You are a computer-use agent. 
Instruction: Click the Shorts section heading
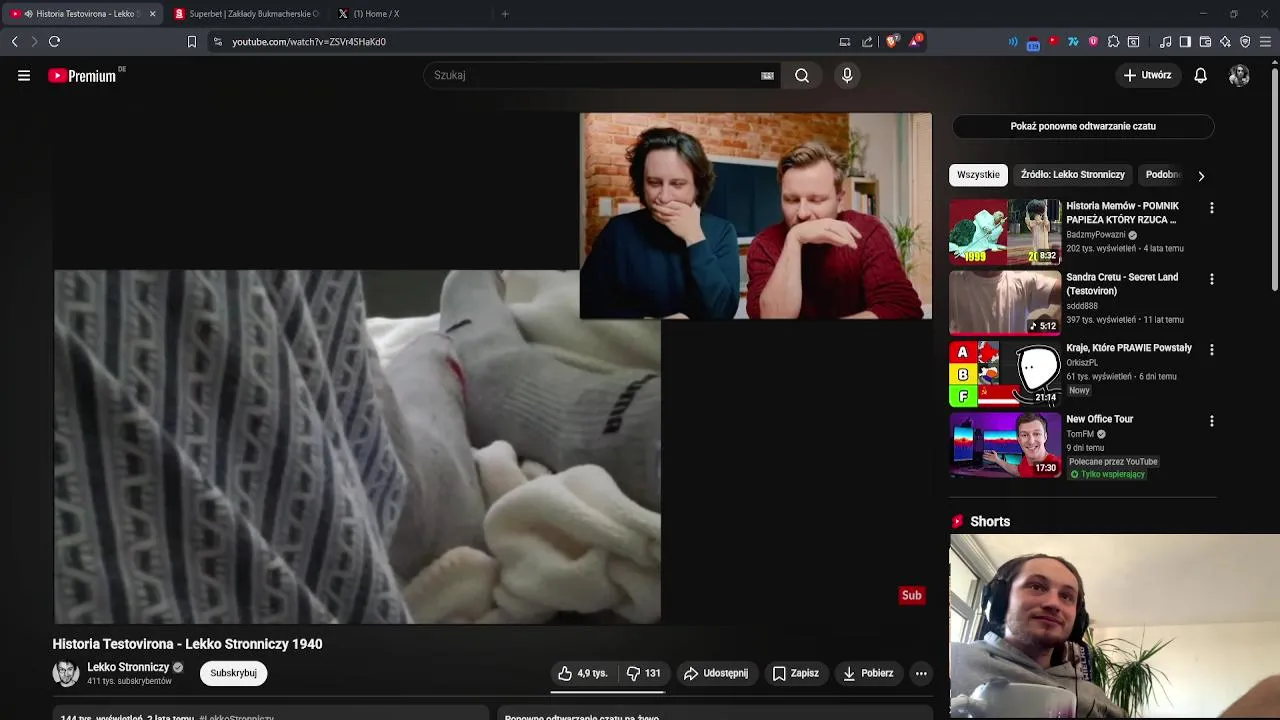coord(990,521)
